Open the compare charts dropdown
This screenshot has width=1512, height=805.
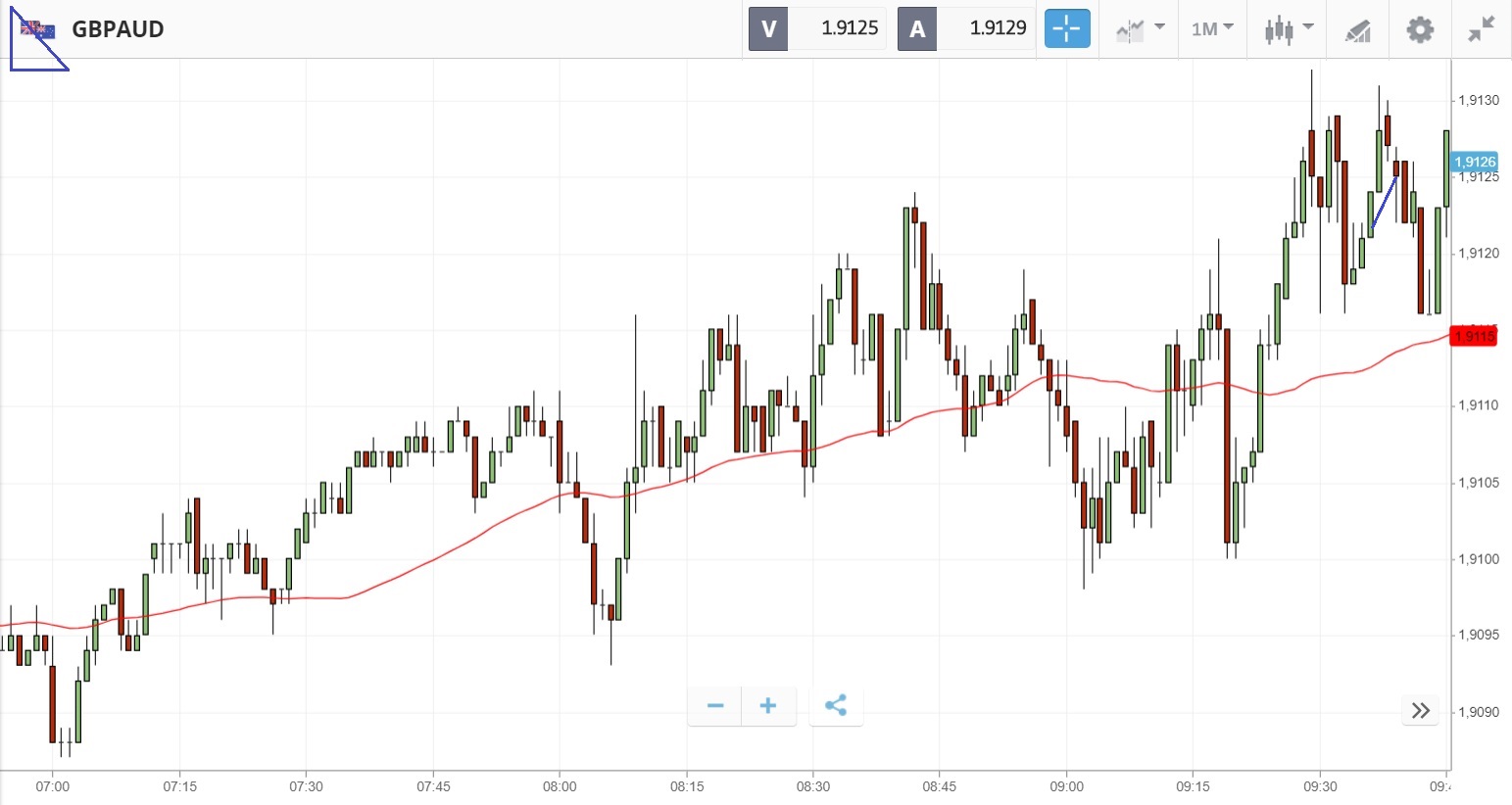tap(1140, 29)
